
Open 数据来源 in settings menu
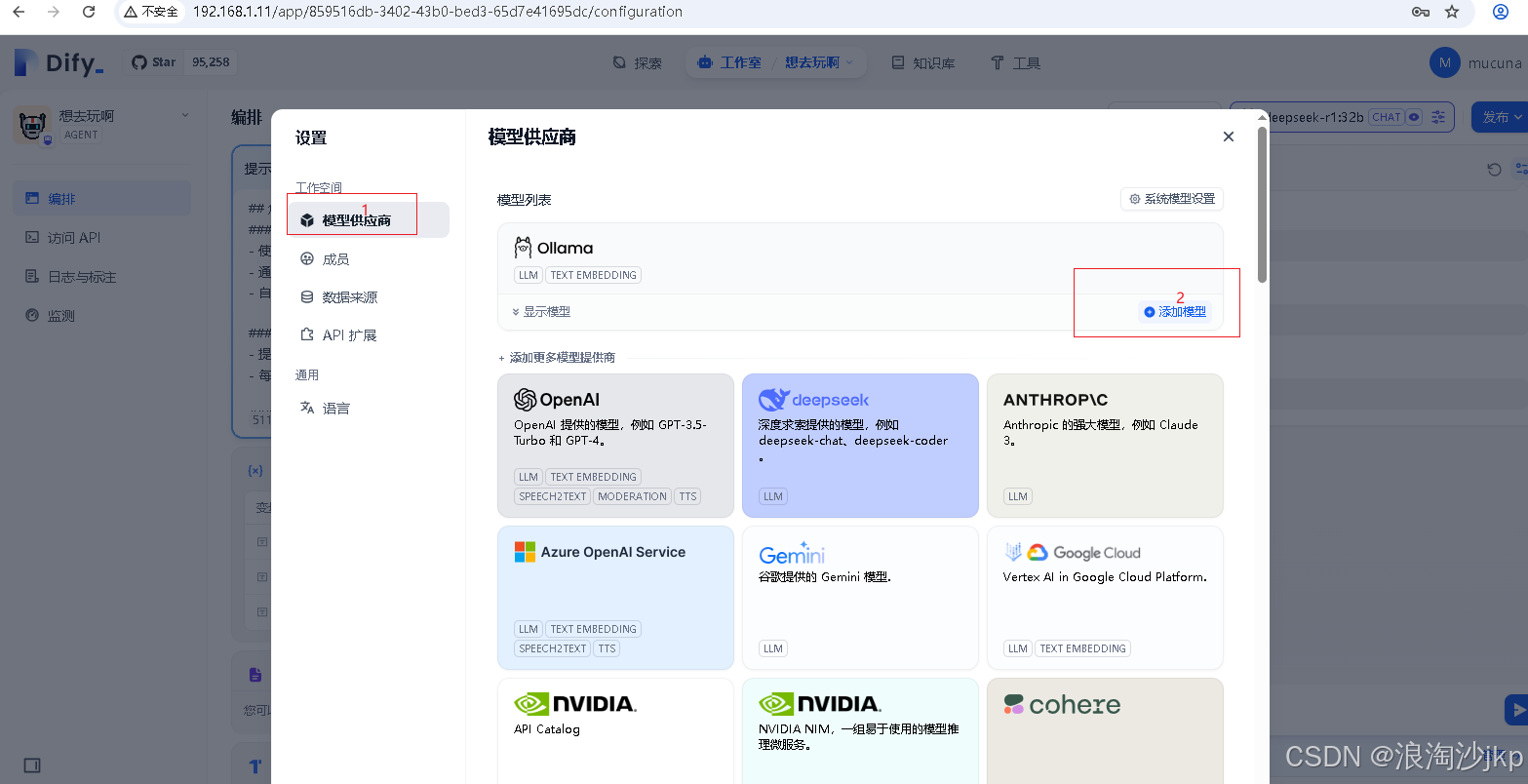(x=370, y=297)
